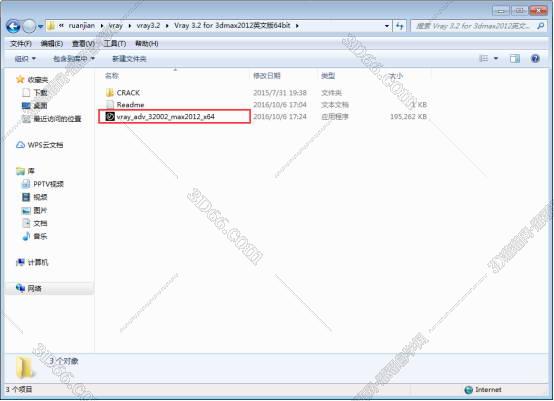Click the Readme file name
Viewport: 554px width, 401px height.
click(130, 105)
